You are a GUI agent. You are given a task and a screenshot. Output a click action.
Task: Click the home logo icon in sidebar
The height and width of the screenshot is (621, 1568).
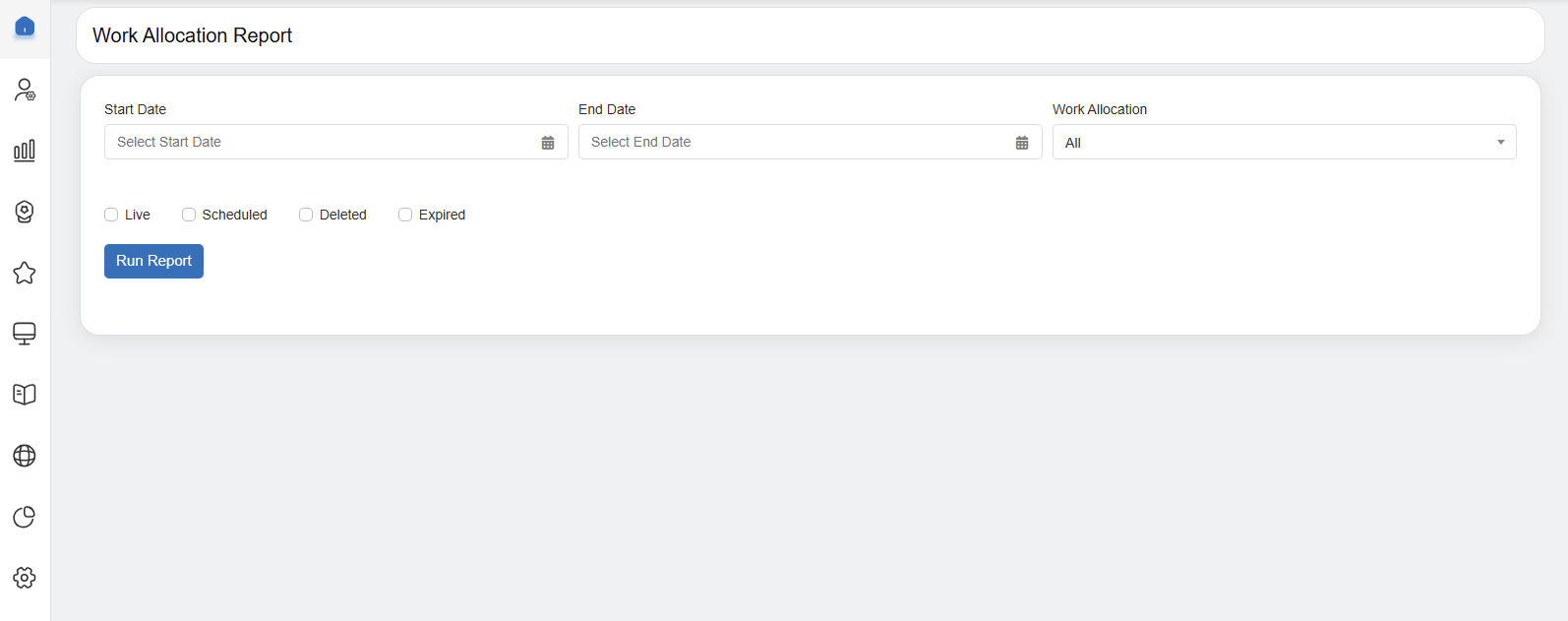click(25, 28)
